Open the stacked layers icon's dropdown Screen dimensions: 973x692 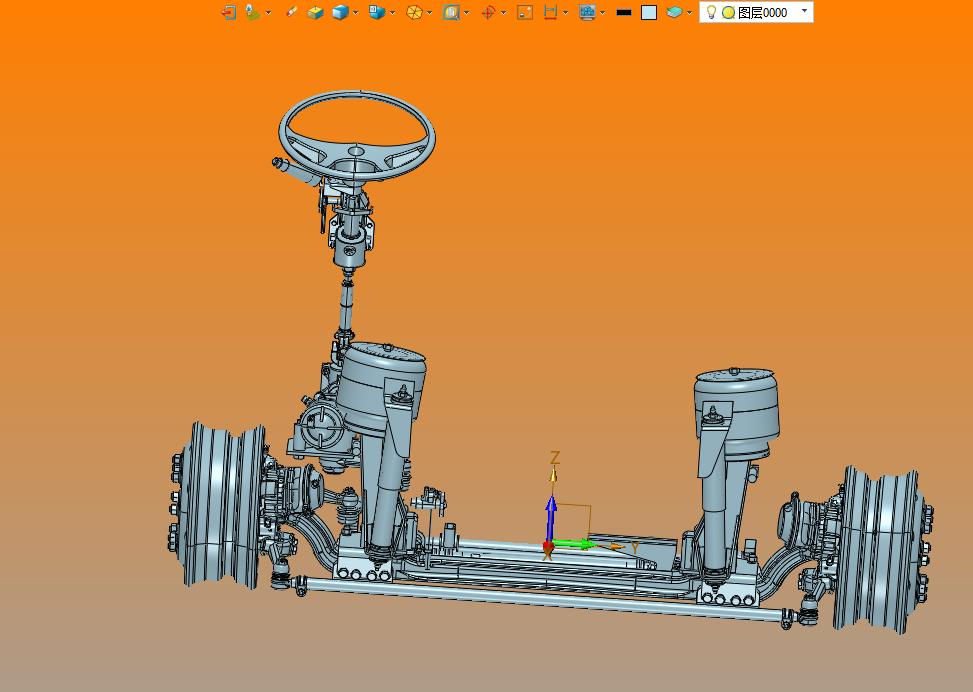[689, 12]
